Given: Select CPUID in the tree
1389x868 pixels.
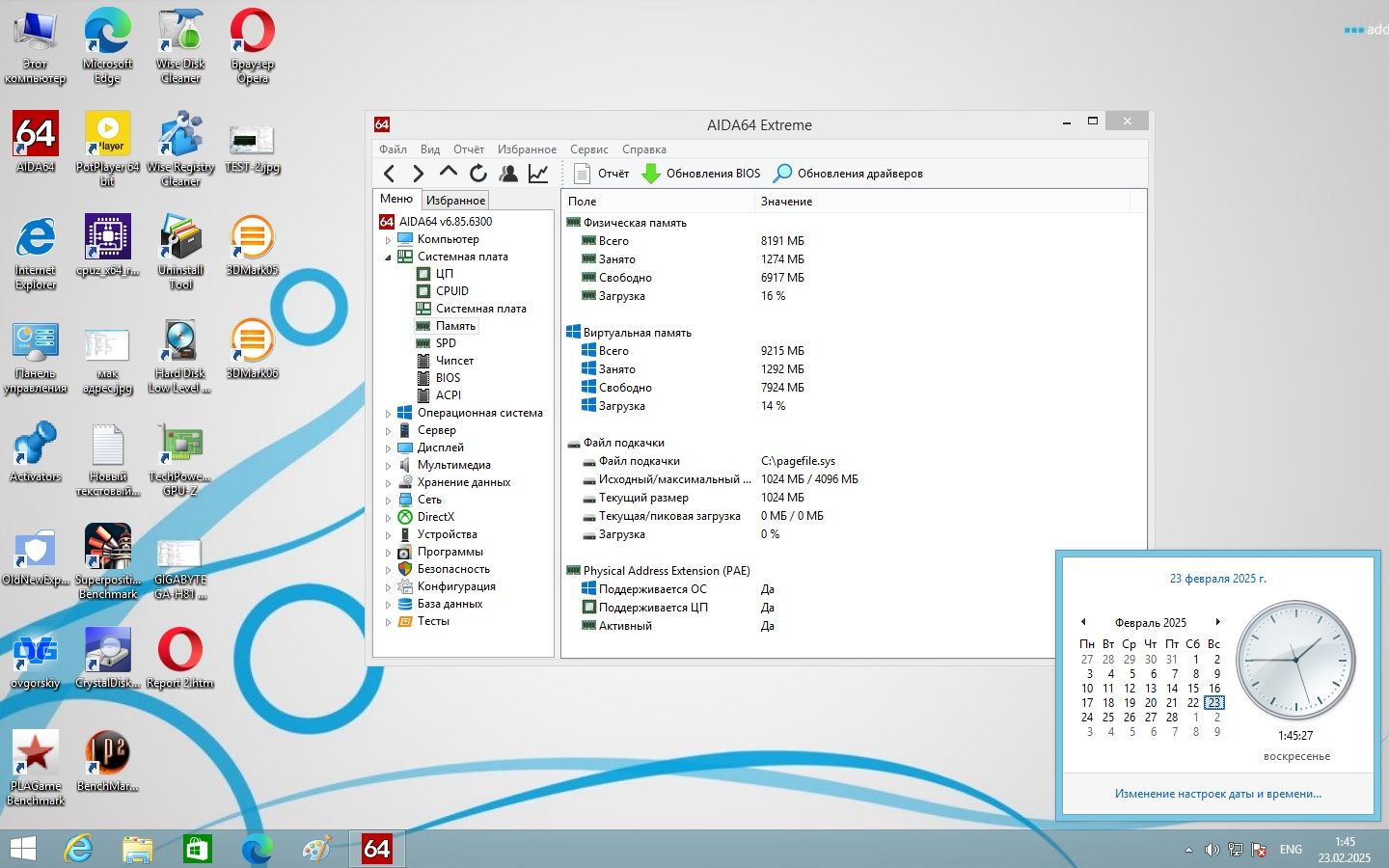Looking at the screenshot, I should (451, 291).
